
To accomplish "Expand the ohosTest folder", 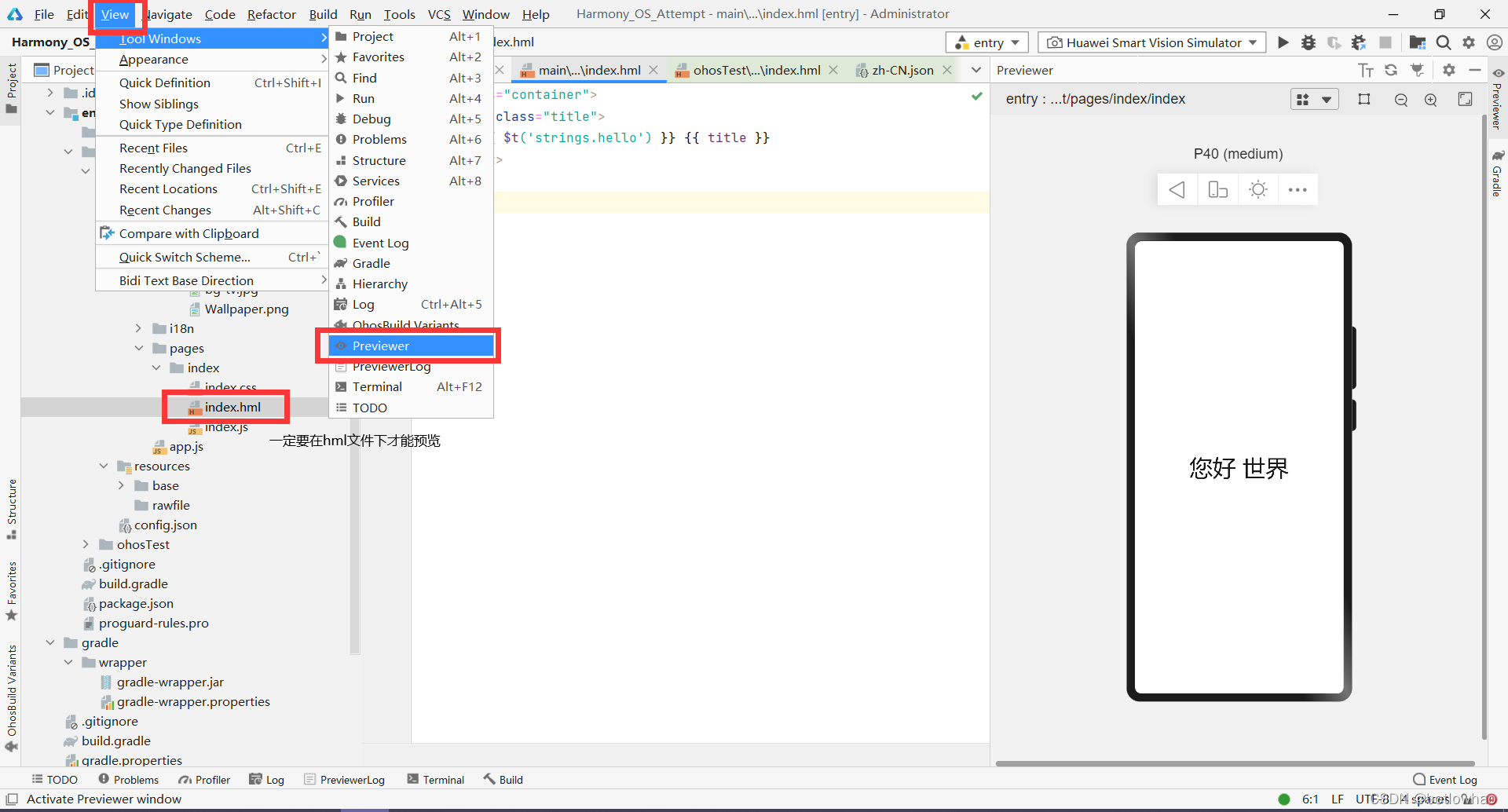I will (86, 544).
